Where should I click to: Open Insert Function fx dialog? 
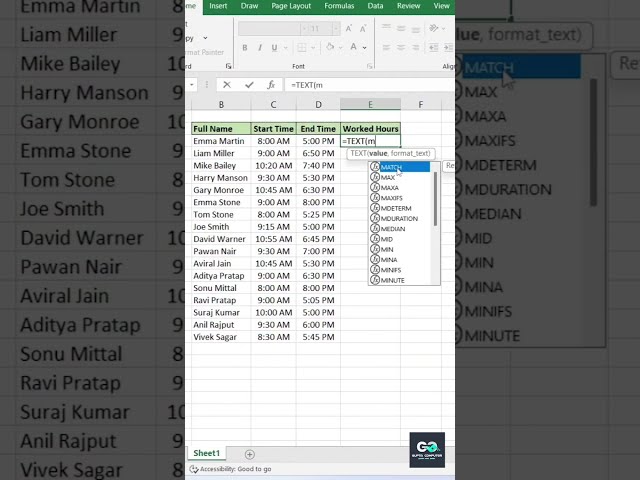271,85
